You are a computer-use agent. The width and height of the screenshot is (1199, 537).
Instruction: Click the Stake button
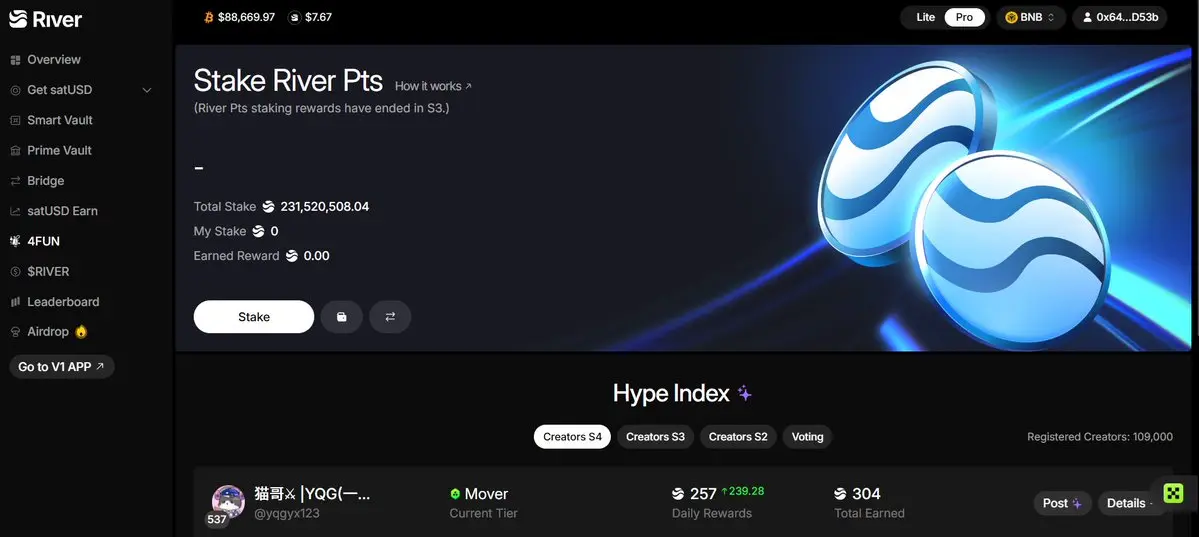(254, 317)
